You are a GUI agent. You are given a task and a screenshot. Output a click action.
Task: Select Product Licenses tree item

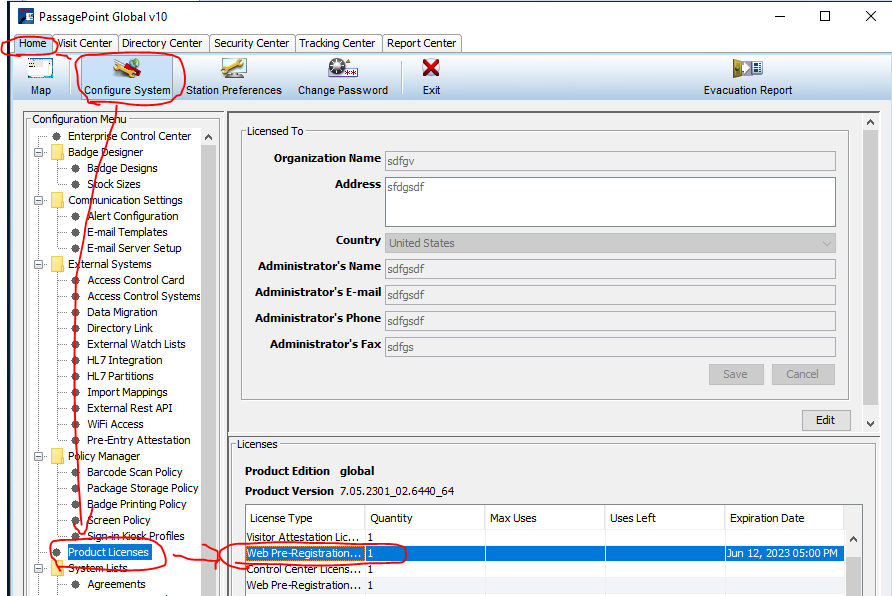click(109, 552)
